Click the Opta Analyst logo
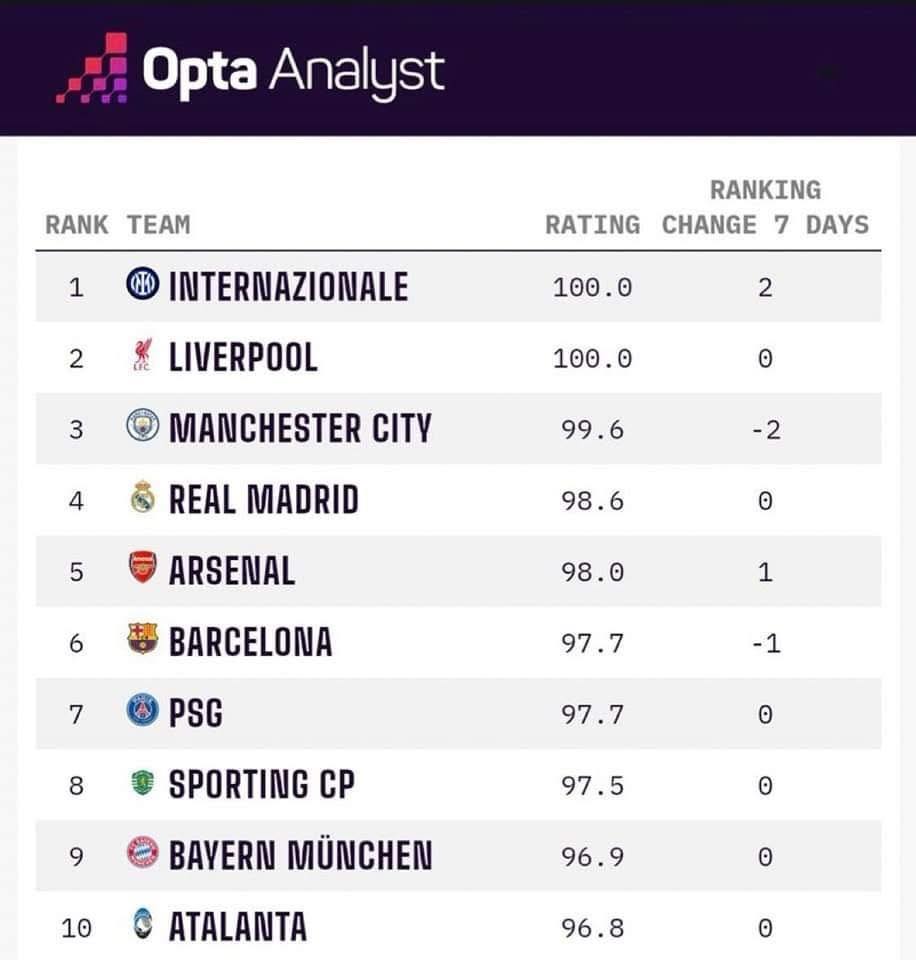 click(x=250, y=71)
